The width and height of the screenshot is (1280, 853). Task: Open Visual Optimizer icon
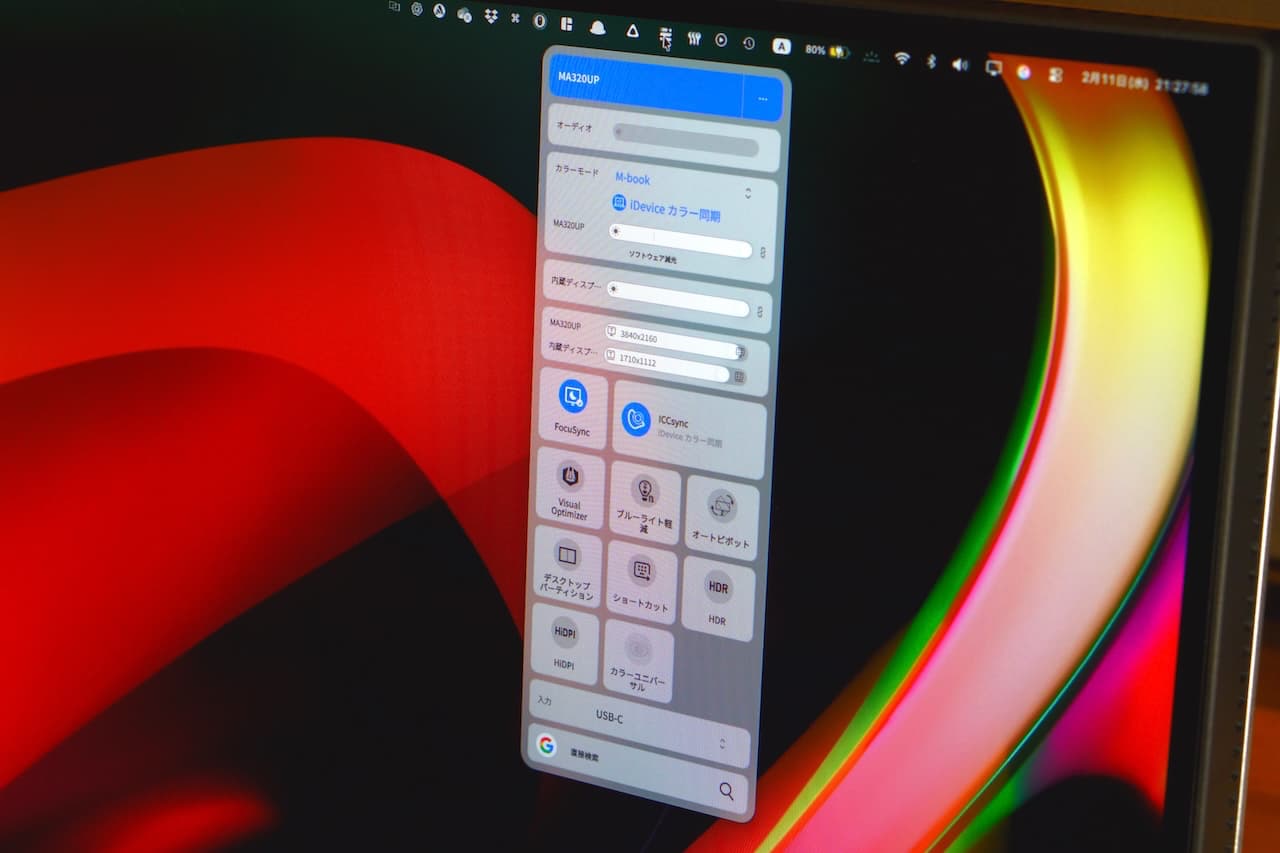point(570,476)
